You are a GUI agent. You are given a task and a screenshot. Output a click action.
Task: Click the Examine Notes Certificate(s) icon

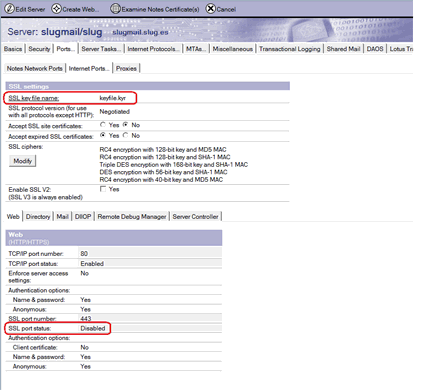tap(115, 9)
